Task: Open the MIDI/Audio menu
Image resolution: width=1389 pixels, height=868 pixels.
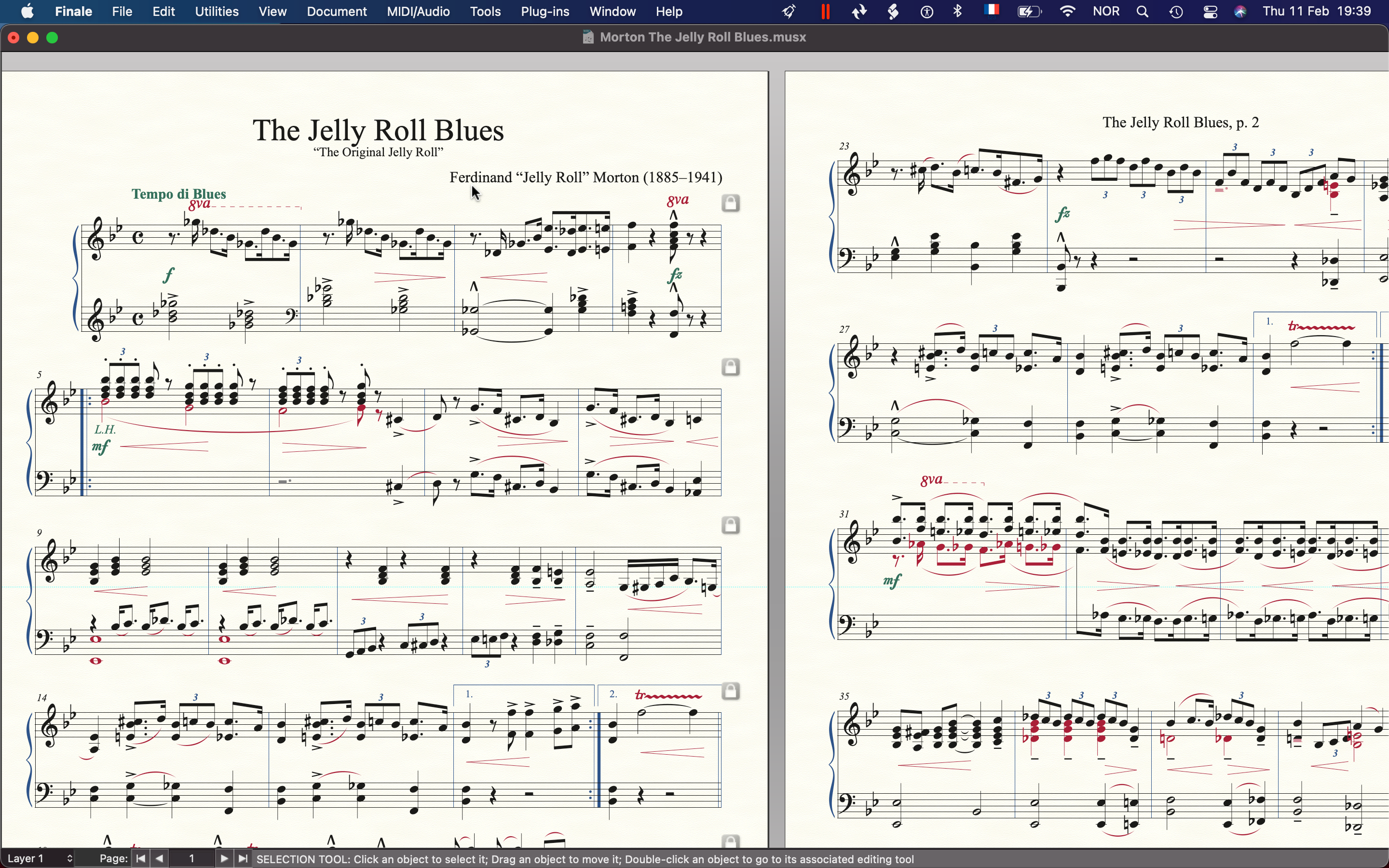Action: coord(419,12)
